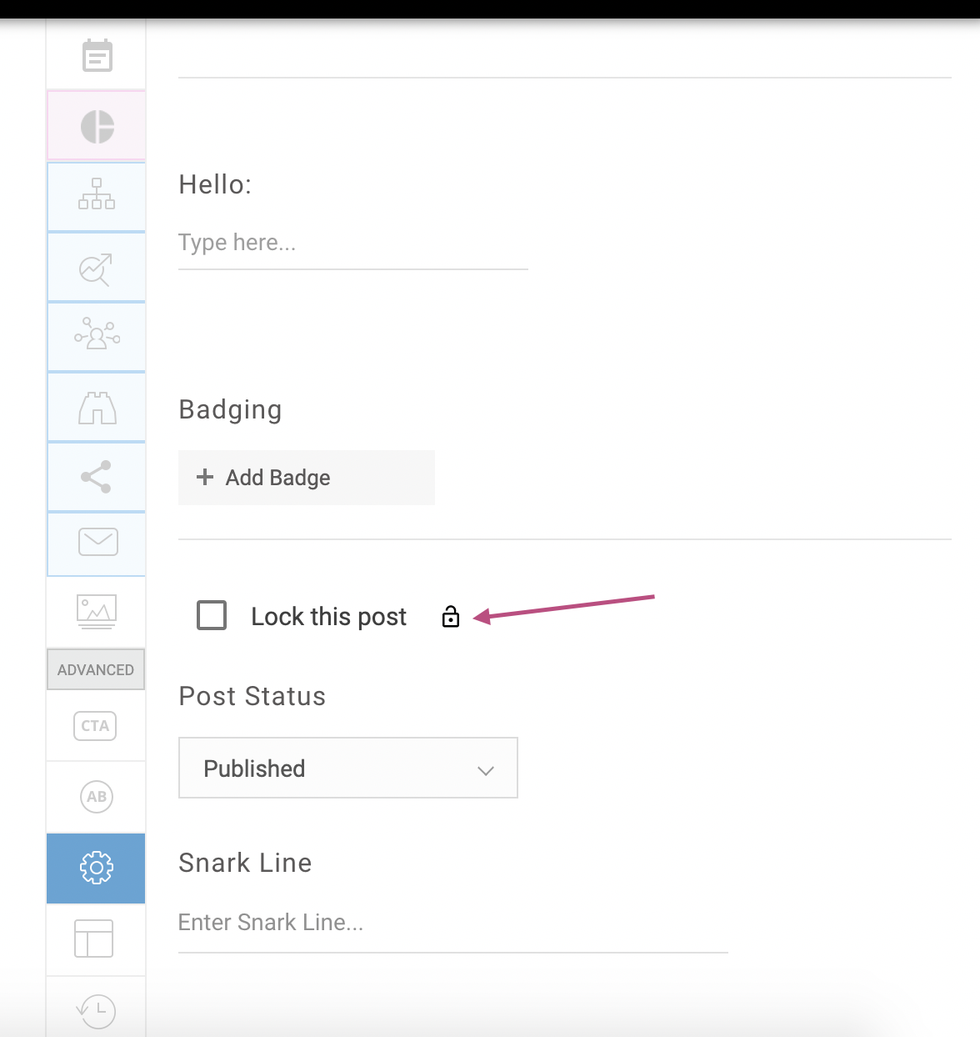980x1037 pixels.
Task: Open the share icon panel
Action: pos(97,477)
